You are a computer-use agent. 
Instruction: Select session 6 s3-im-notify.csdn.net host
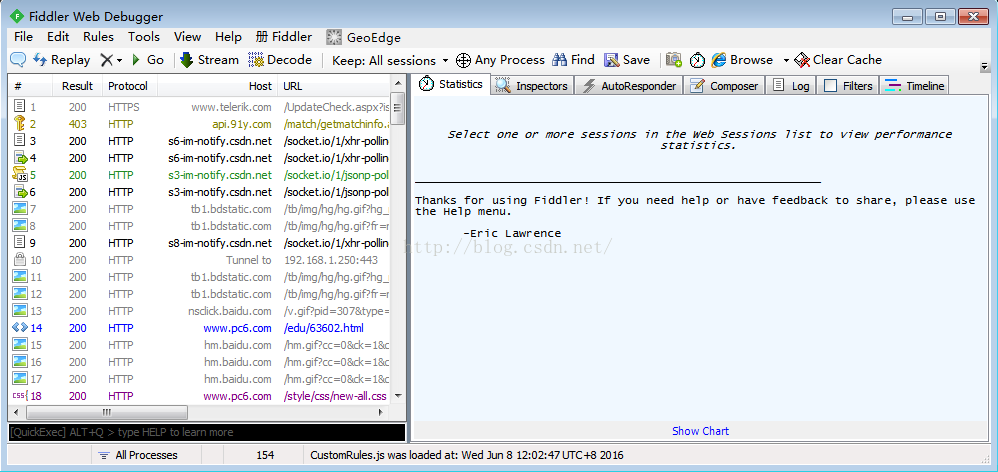pos(220,192)
